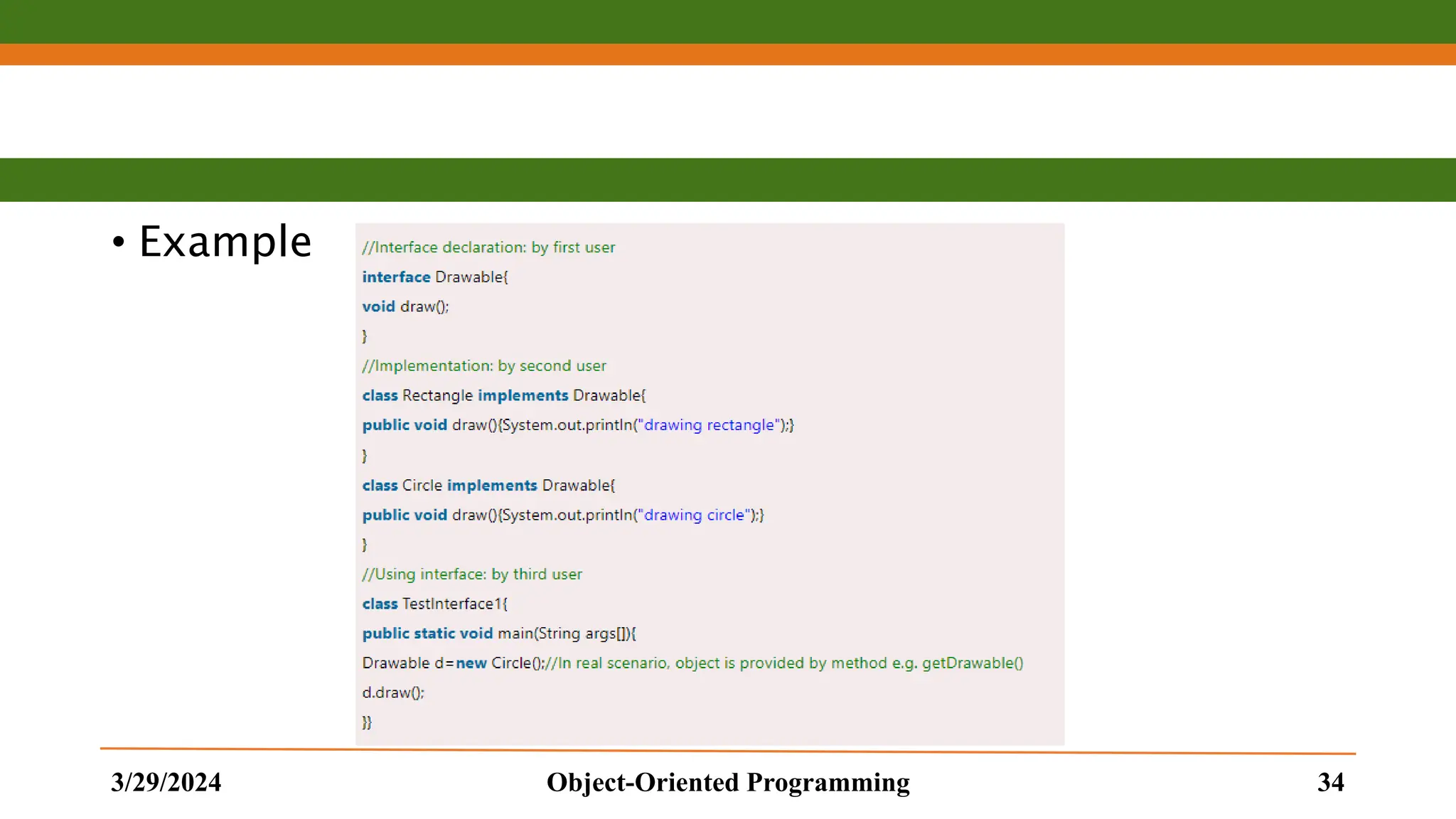Screen dimensions: 1456x819
Task: Click the implementation by second user comment
Action: [x=484, y=366]
